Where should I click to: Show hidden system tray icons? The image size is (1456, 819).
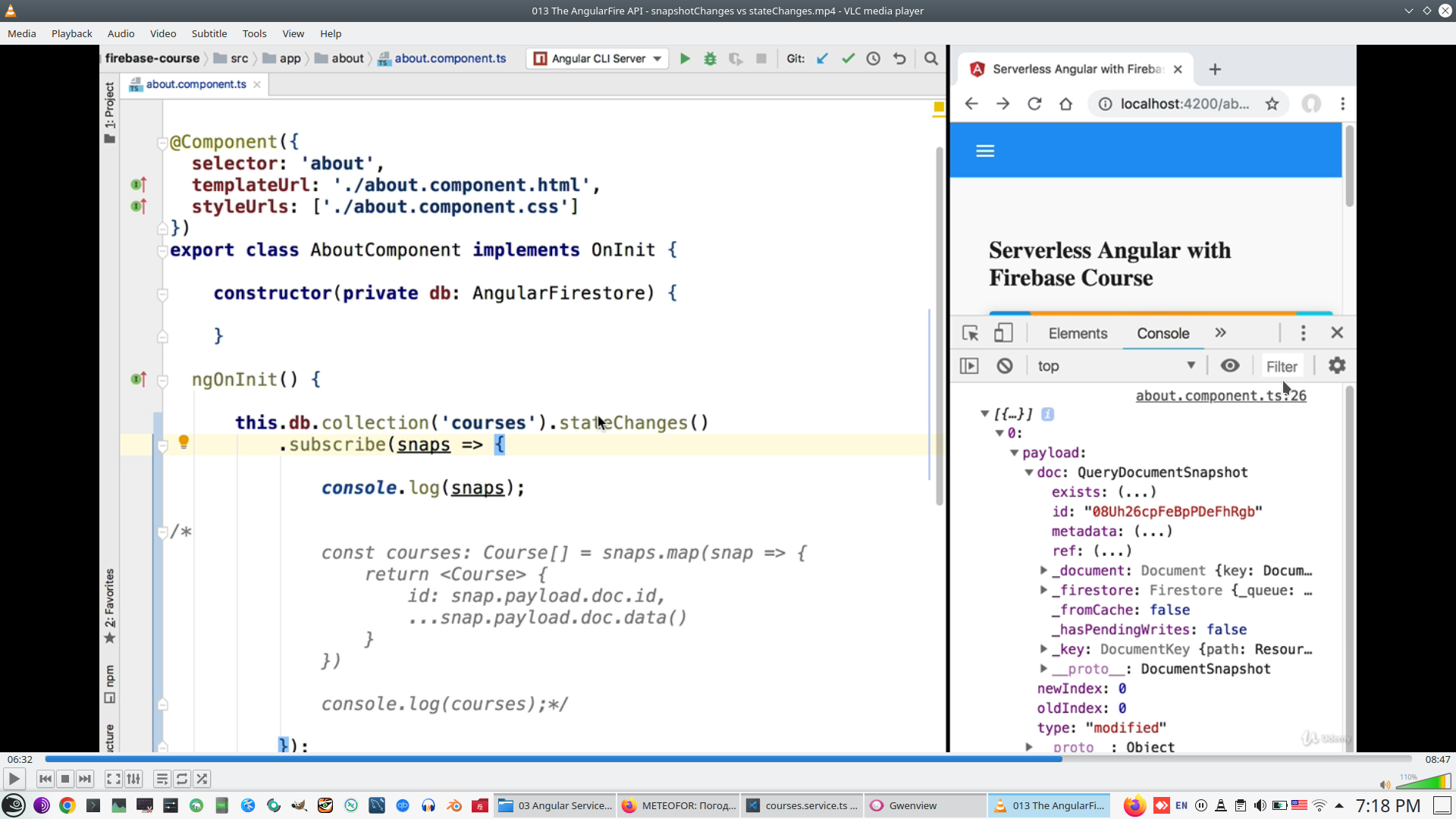pos(1339,805)
